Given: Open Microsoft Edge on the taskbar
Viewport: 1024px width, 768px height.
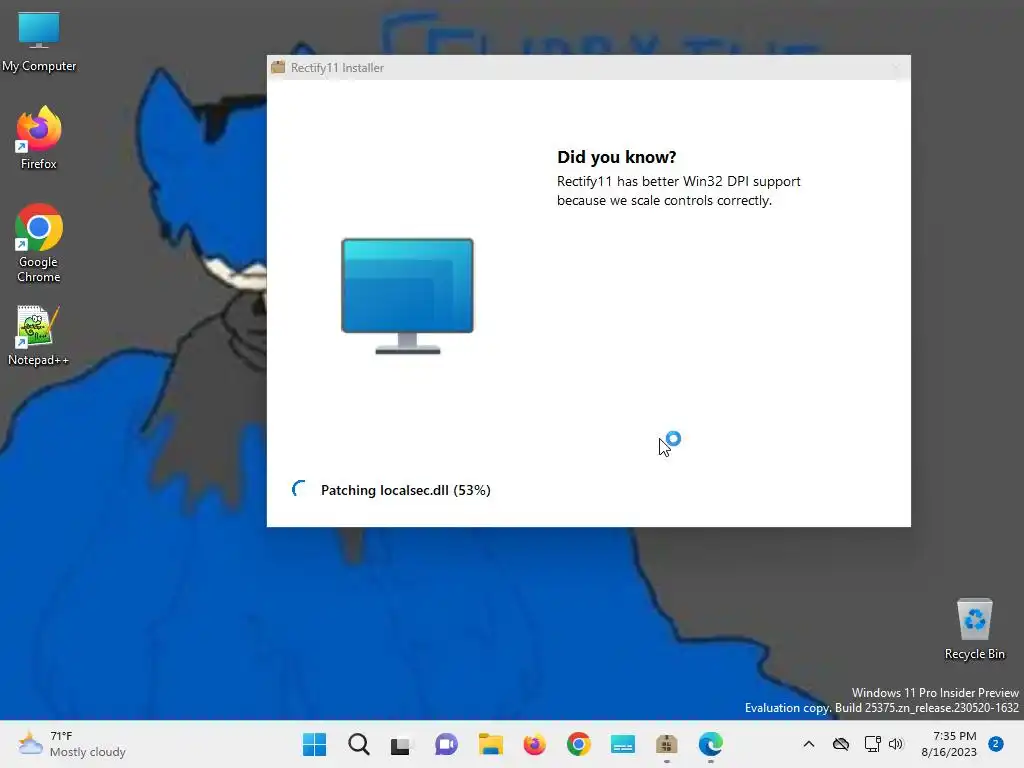Looking at the screenshot, I should pos(711,744).
